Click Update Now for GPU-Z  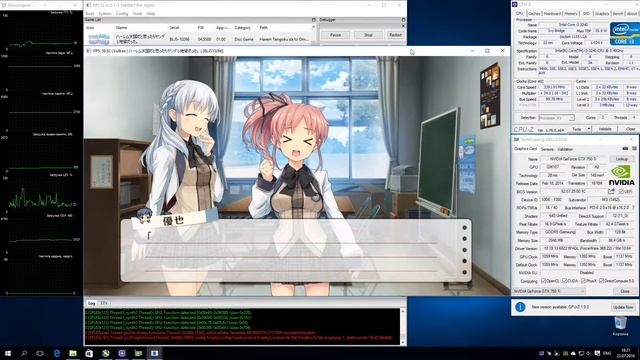click(x=623, y=307)
